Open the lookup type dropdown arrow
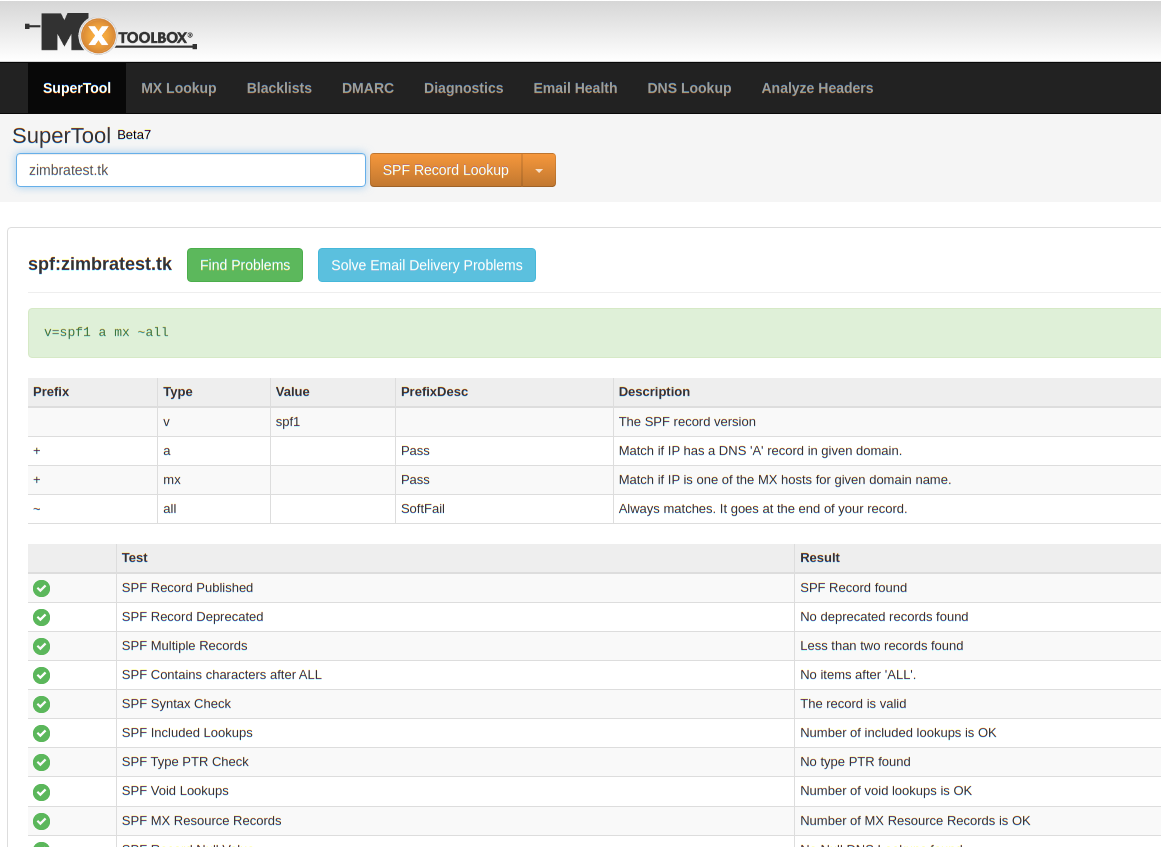Image resolution: width=1161 pixels, height=847 pixels. click(539, 170)
